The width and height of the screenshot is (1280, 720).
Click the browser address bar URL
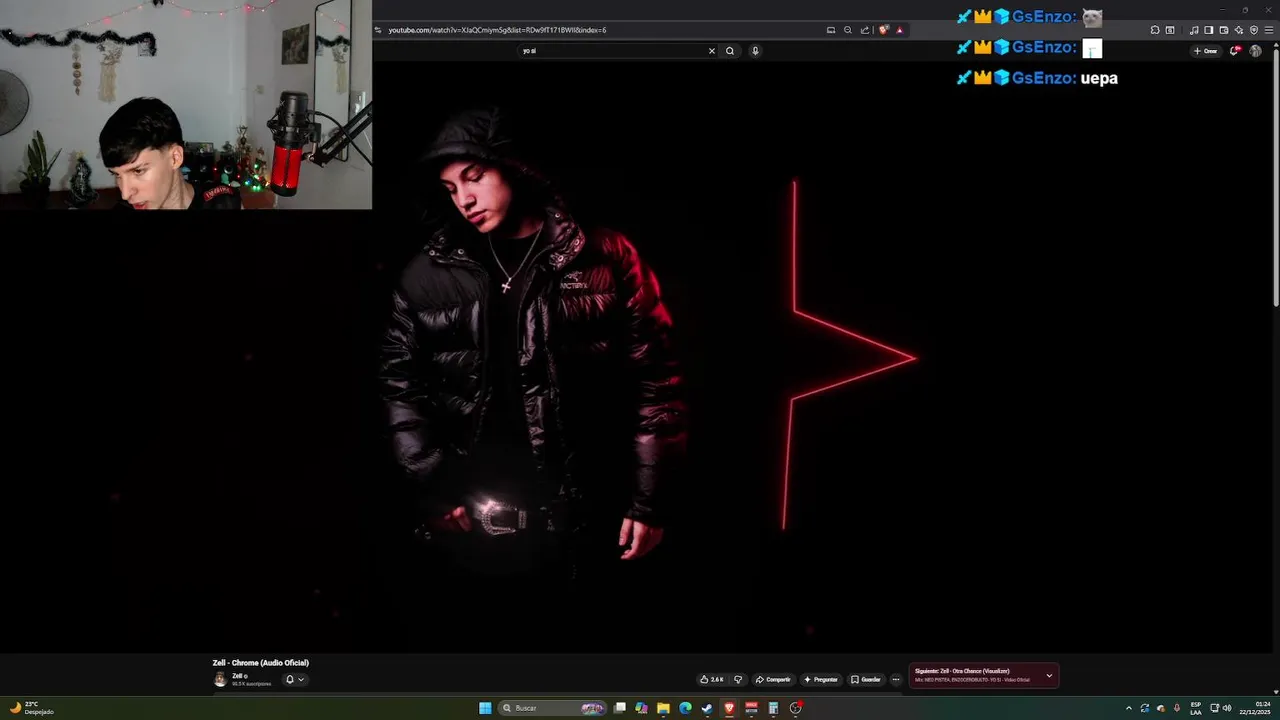pyautogui.click(x=497, y=30)
